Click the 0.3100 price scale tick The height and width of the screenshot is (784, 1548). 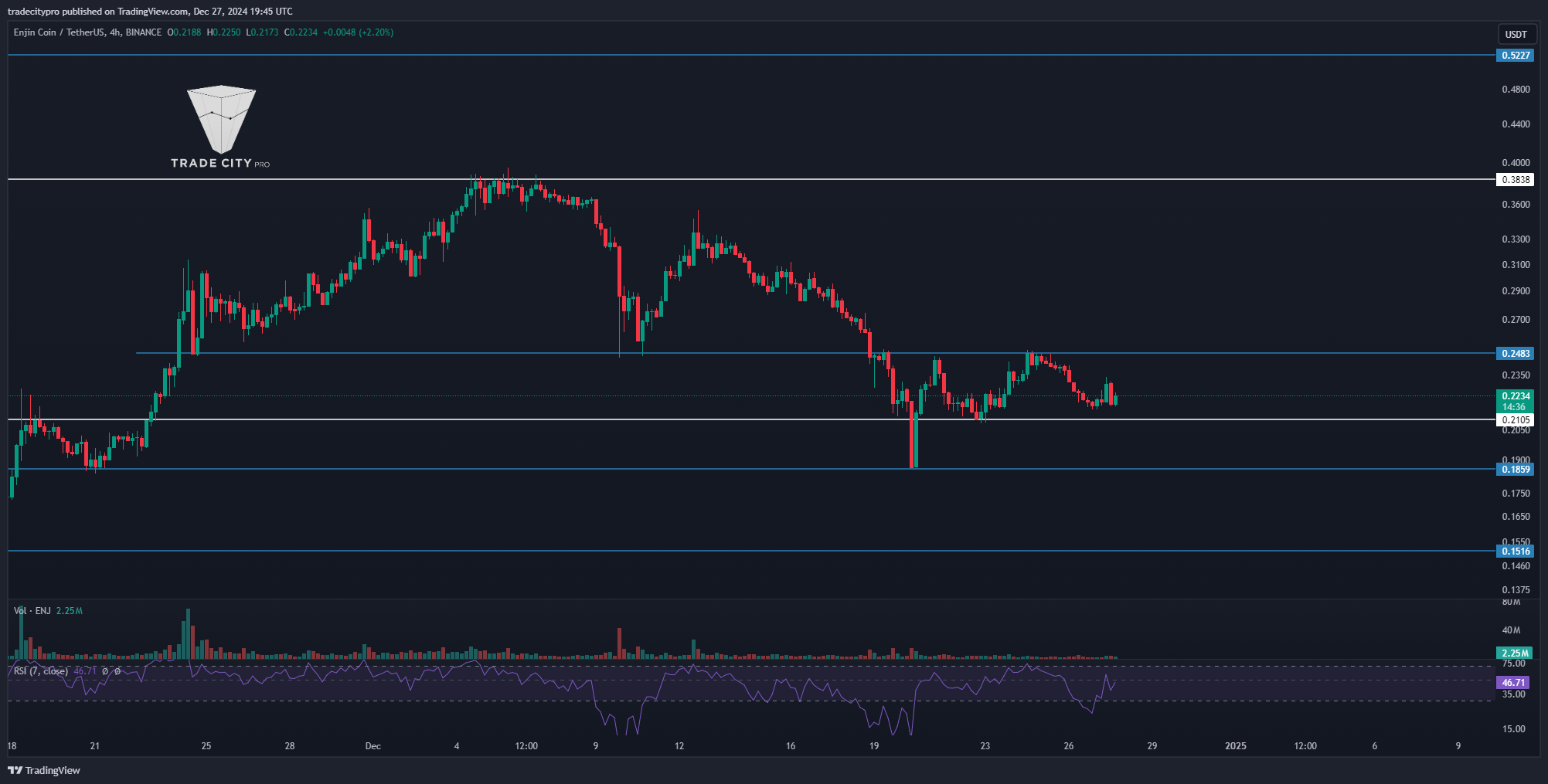point(1516,265)
